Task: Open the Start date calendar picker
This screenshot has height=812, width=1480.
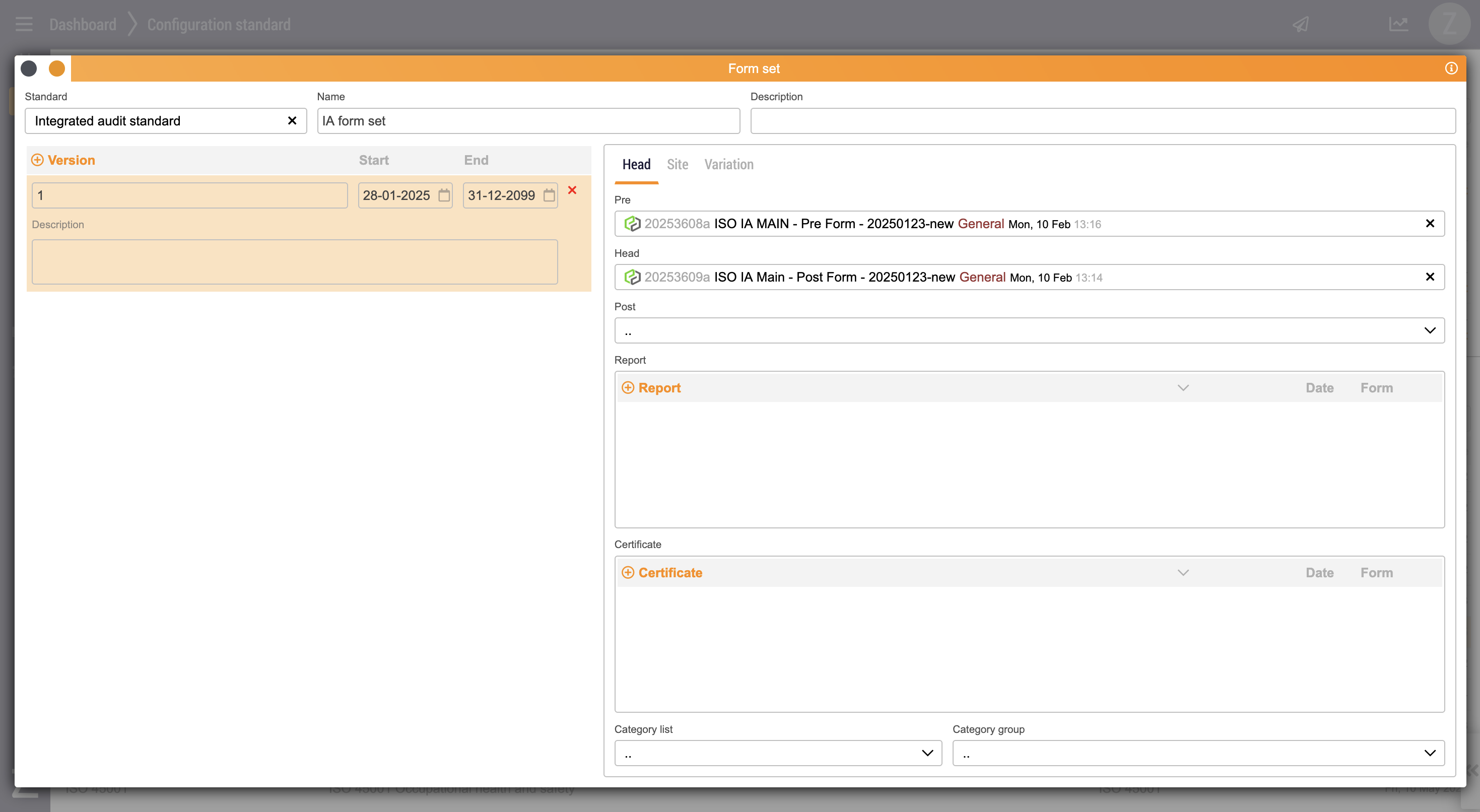Action: pos(444,195)
